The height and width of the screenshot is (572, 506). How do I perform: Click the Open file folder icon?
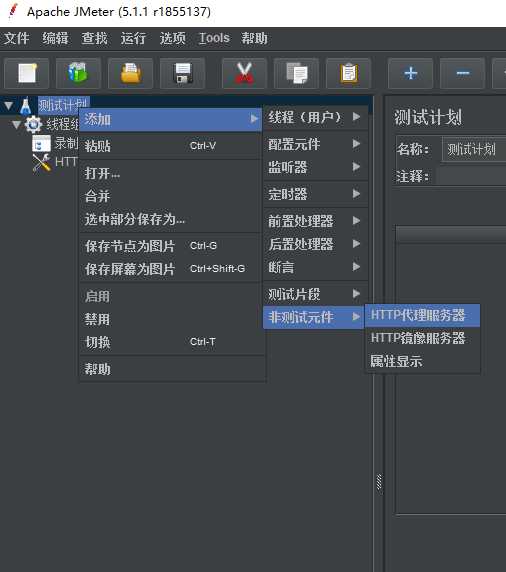(x=131, y=73)
